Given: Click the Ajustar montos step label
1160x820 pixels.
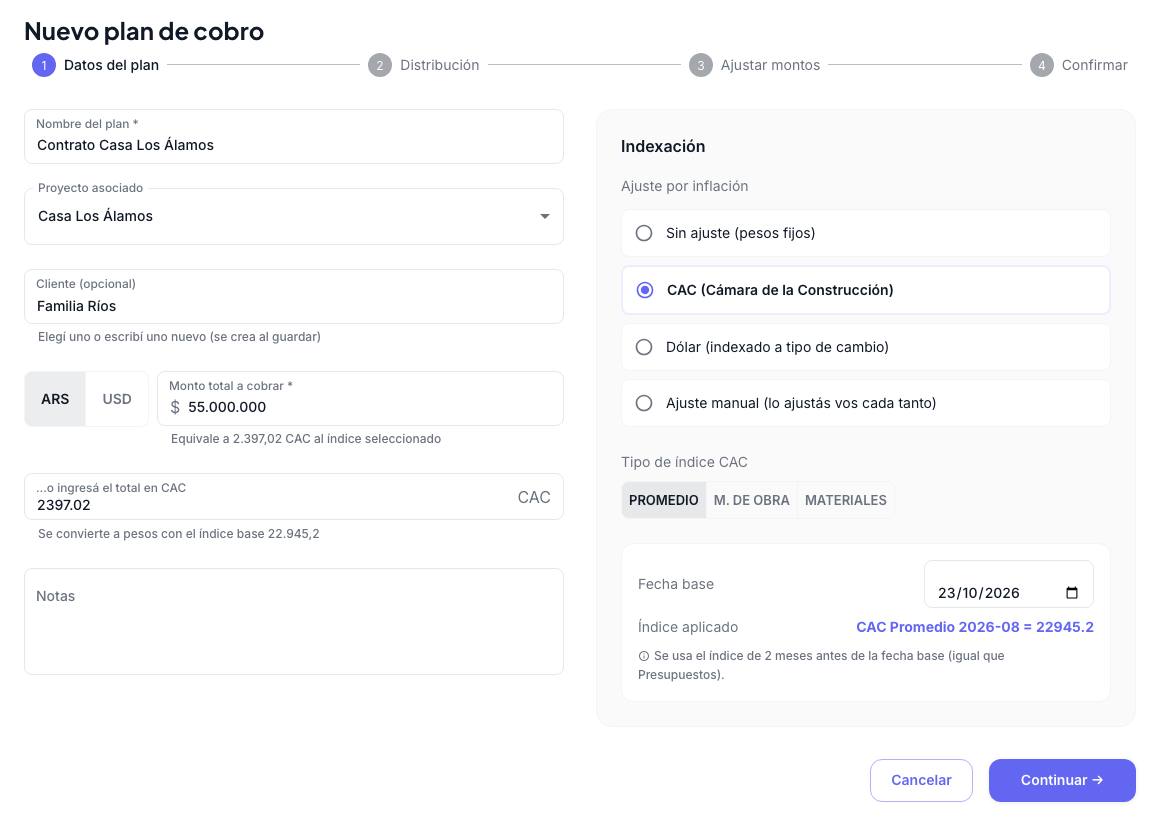Looking at the screenshot, I should pos(770,65).
